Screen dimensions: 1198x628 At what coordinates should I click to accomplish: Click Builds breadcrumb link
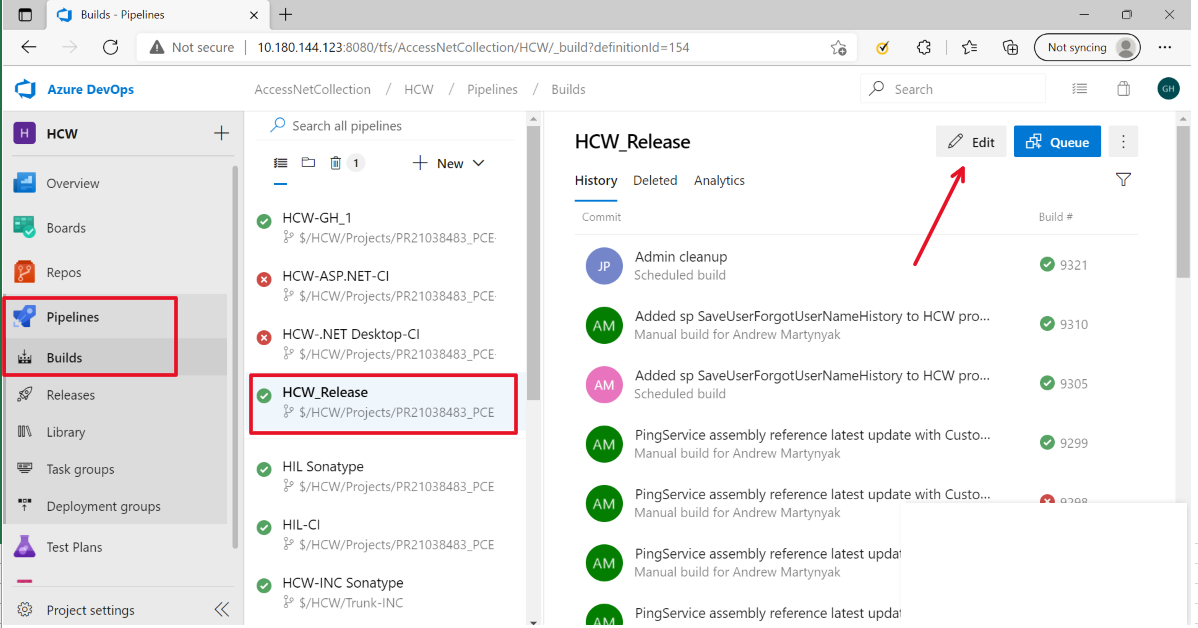[x=568, y=89]
